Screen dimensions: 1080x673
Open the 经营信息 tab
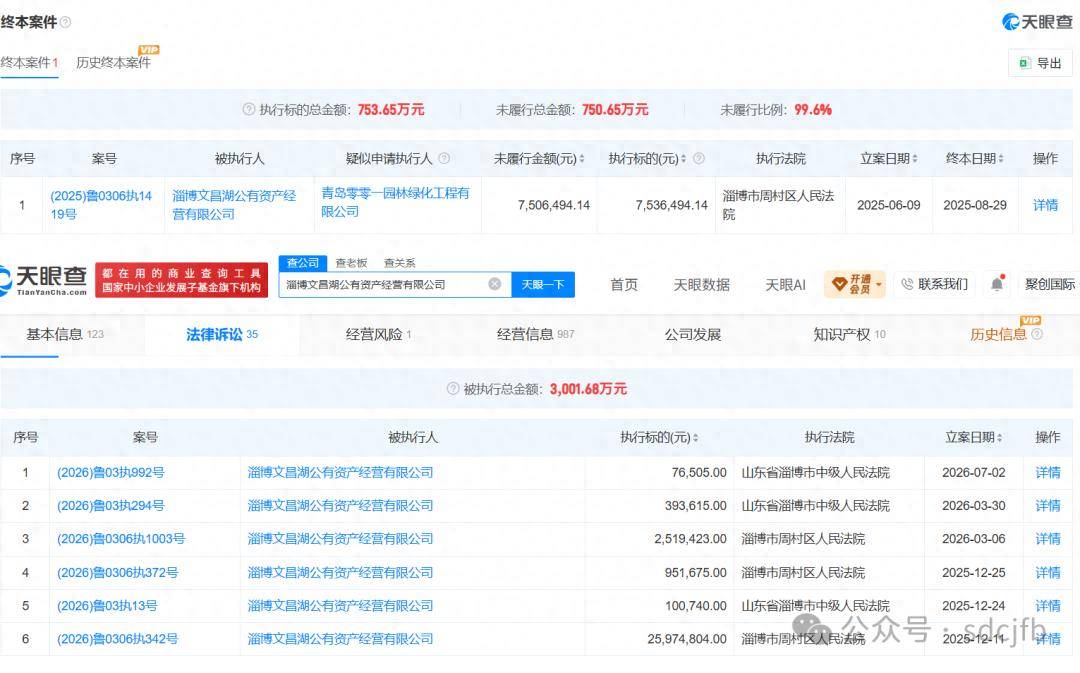[535, 334]
